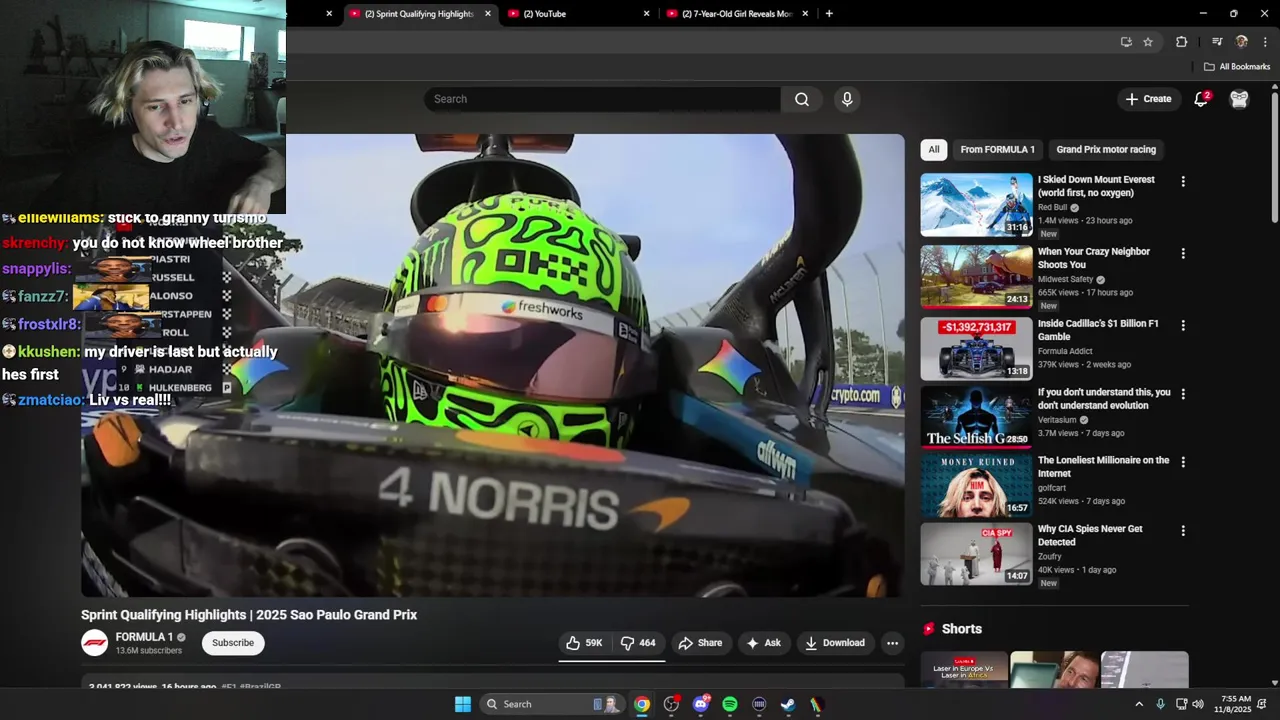The width and height of the screenshot is (1280, 720).
Task: Open media controls icon in Chrome toolbar
Action: 1217,42
